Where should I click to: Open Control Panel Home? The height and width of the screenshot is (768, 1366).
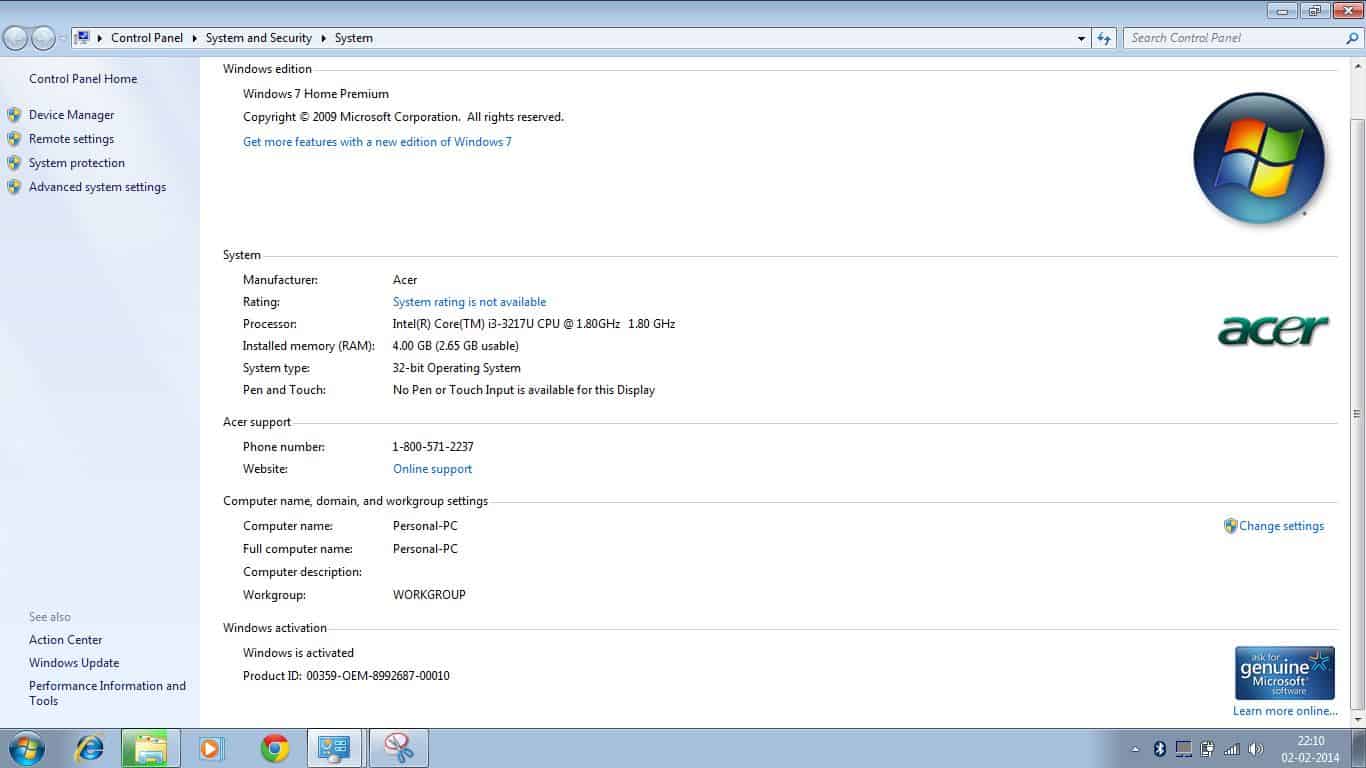(83, 79)
